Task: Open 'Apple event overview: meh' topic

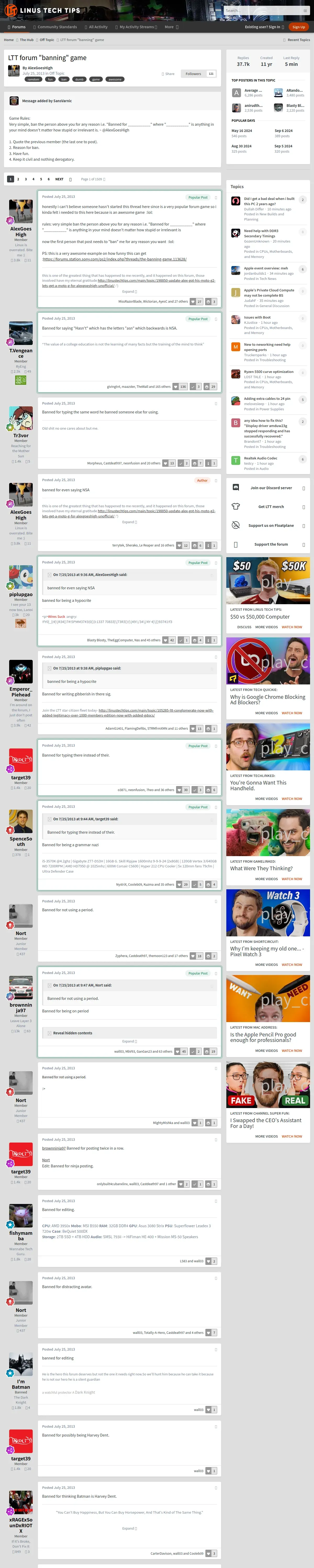Action: [266, 268]
